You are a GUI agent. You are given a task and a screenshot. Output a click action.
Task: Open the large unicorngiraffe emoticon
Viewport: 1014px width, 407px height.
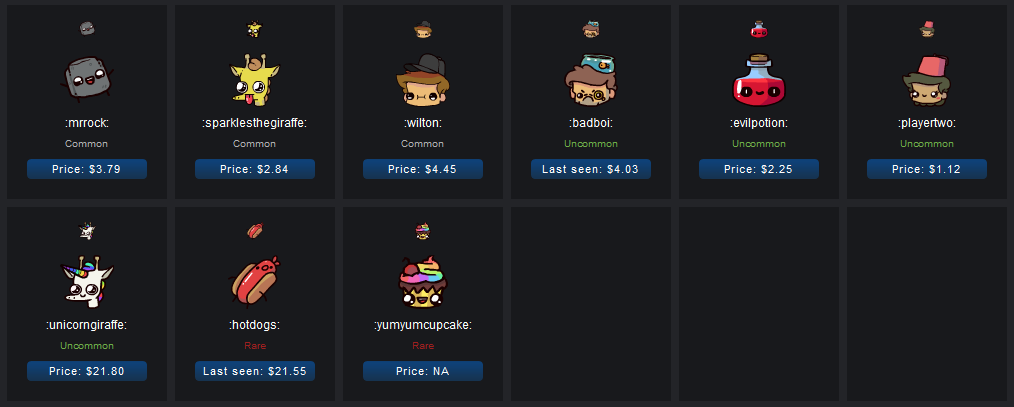pos(87,281)
